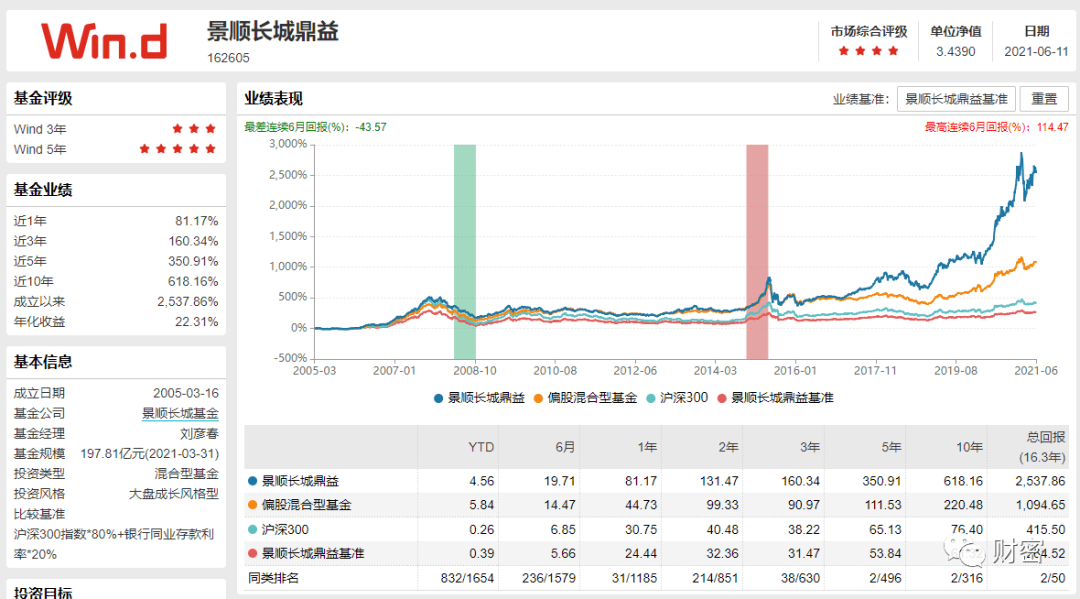This screenshot has height=599, width=1080.
Task: Click 景顺长城鼎益 总回报 cell 2,537.86
Action: tap(1040, 481)
